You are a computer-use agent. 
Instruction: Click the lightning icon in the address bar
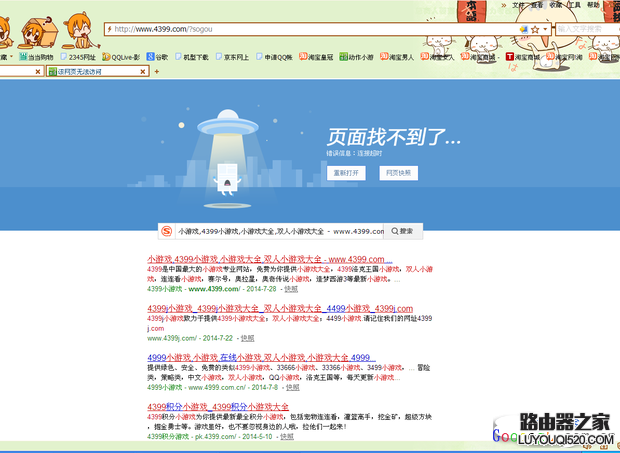[110, 29]
